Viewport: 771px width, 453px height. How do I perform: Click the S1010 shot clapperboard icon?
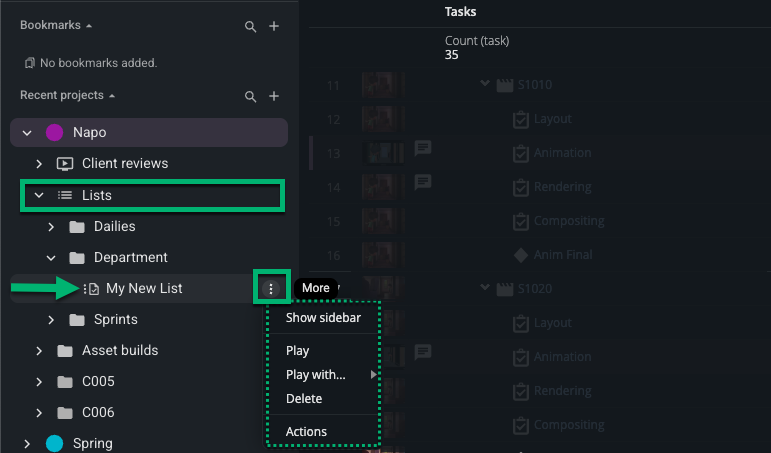[505, 85]
